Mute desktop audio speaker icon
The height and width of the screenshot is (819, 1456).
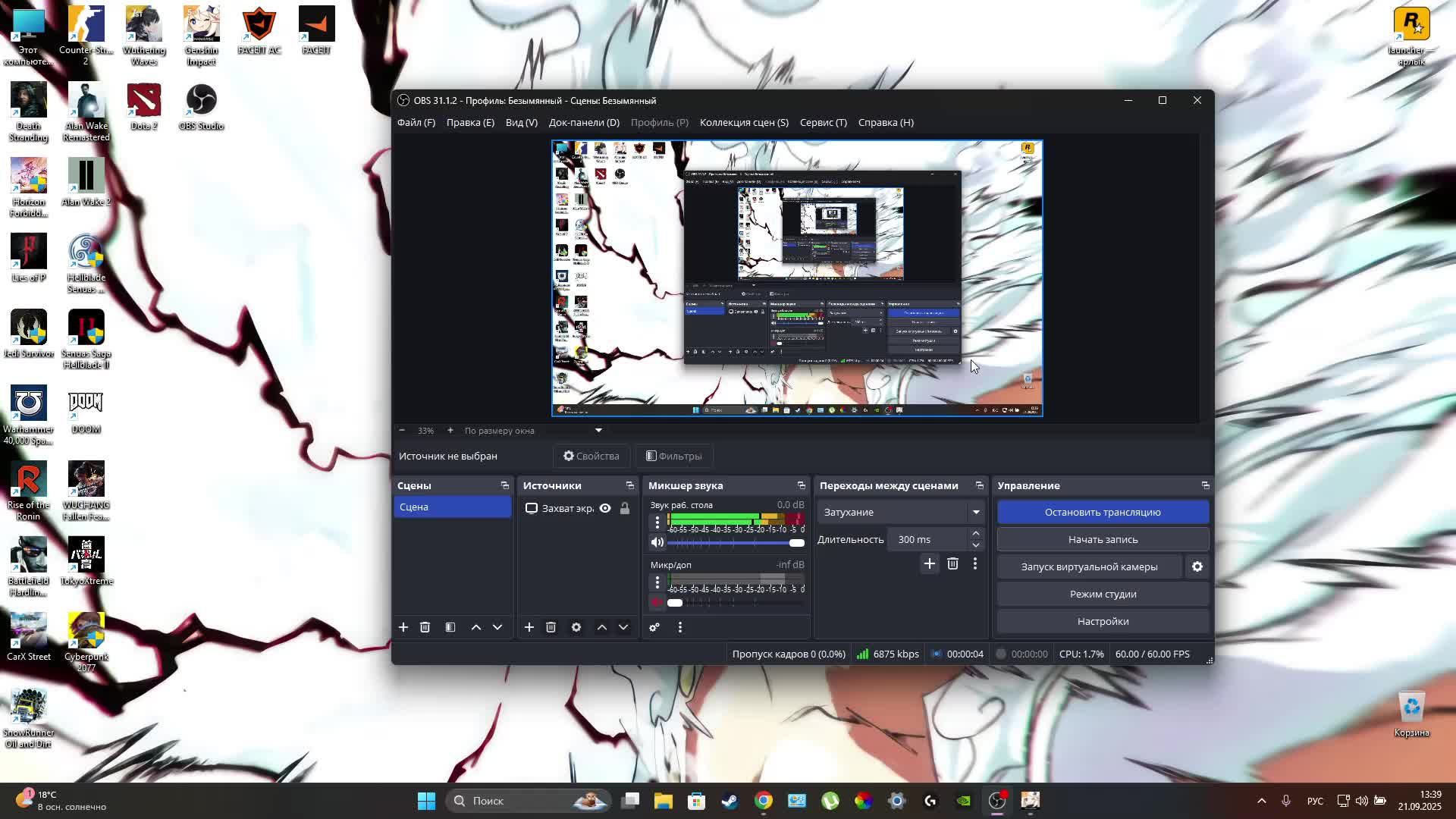tap(657, 542)
